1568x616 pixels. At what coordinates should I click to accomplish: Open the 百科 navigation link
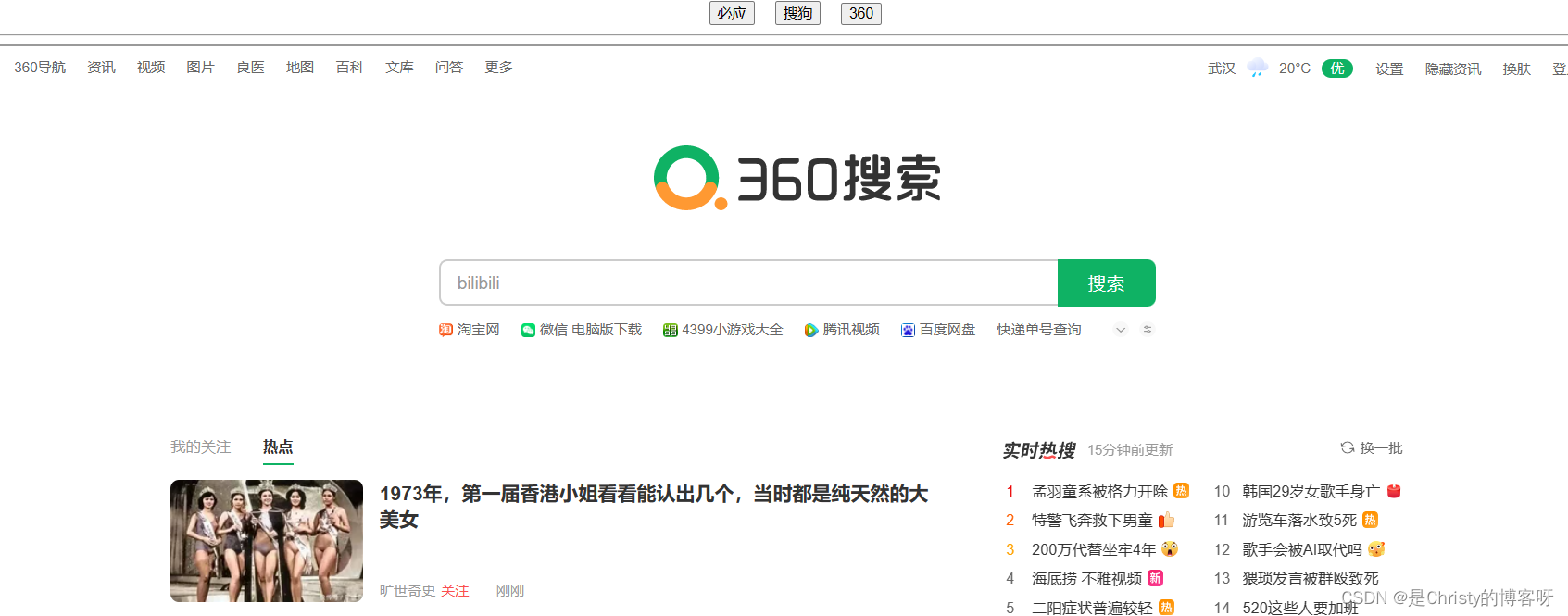click(x=349, y=68)
